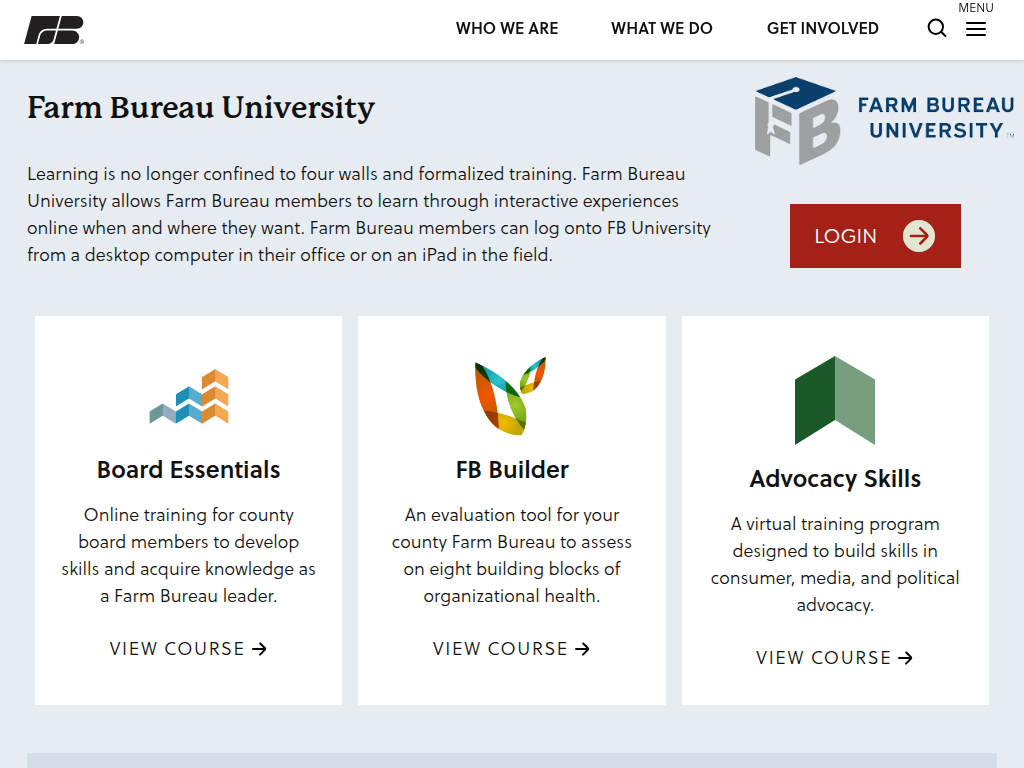Viewport: 1024px width, 768px height.
Task: Open the site search magnifier icon
Action: click(x=936, y=28)
